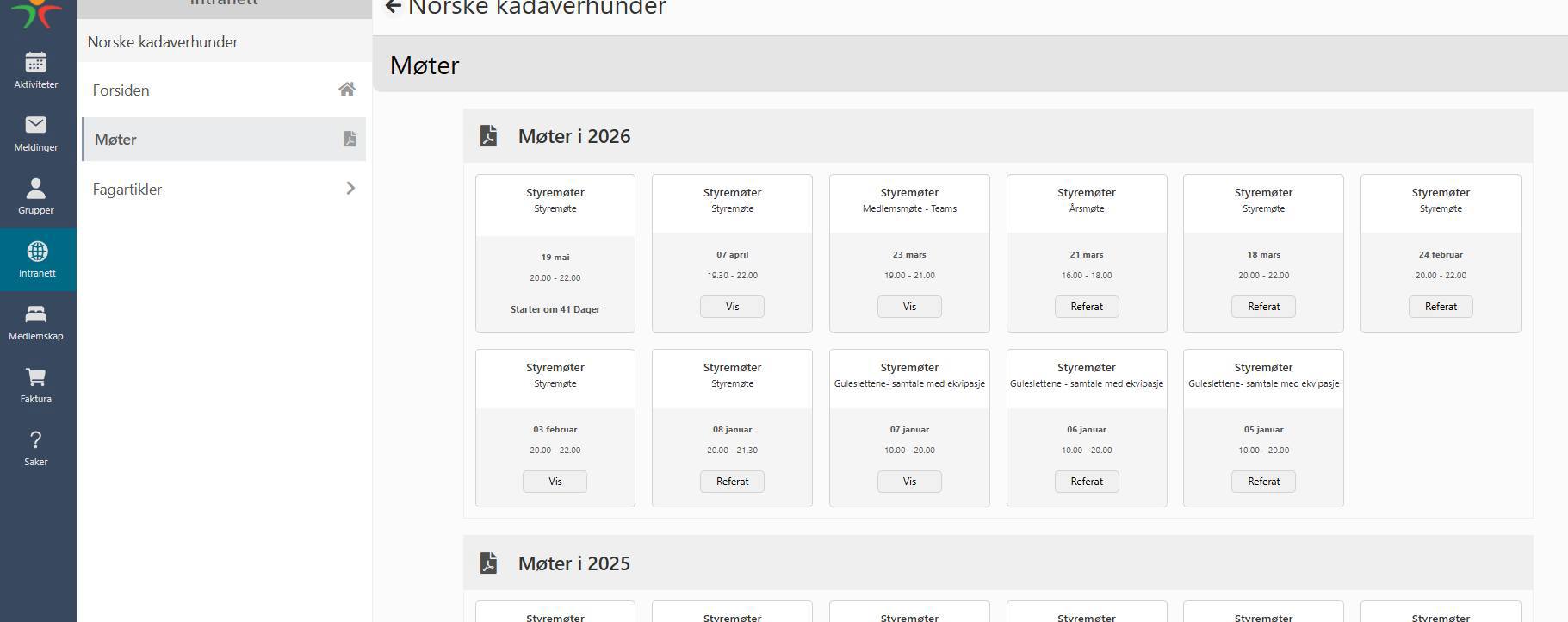Click the back arrow beside Norske kadaverhunder
Image resolution: width=1568 pixels, height=622 pixels.
pyautogui.click(x=394, y=8)
